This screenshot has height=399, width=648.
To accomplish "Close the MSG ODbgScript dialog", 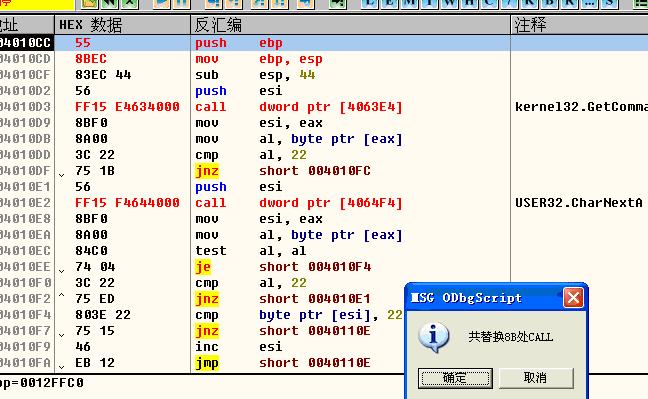I will (573, 297).
